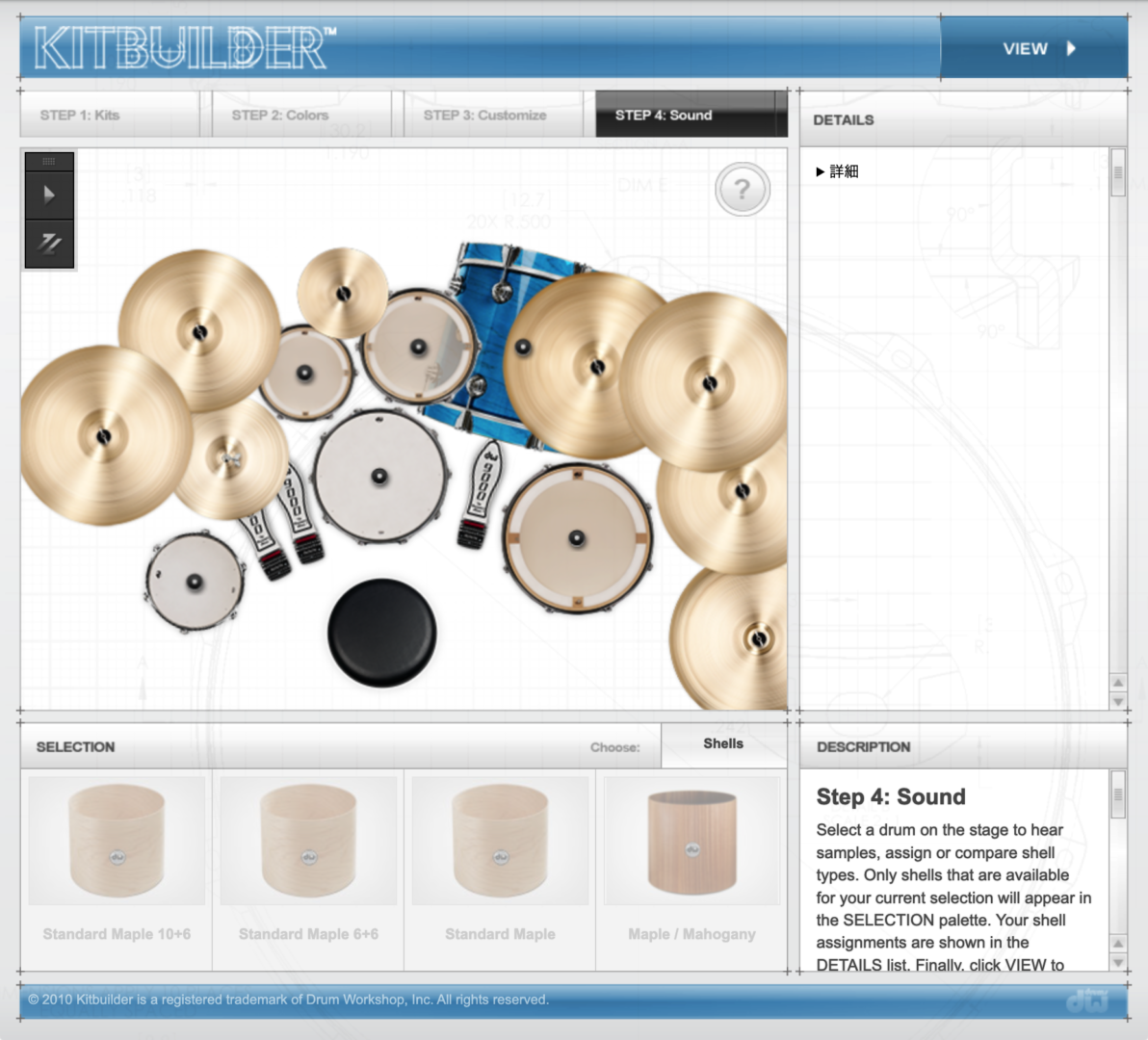
Task: Select the larger rack tom touching the bass drum
Action: [419, 347]
